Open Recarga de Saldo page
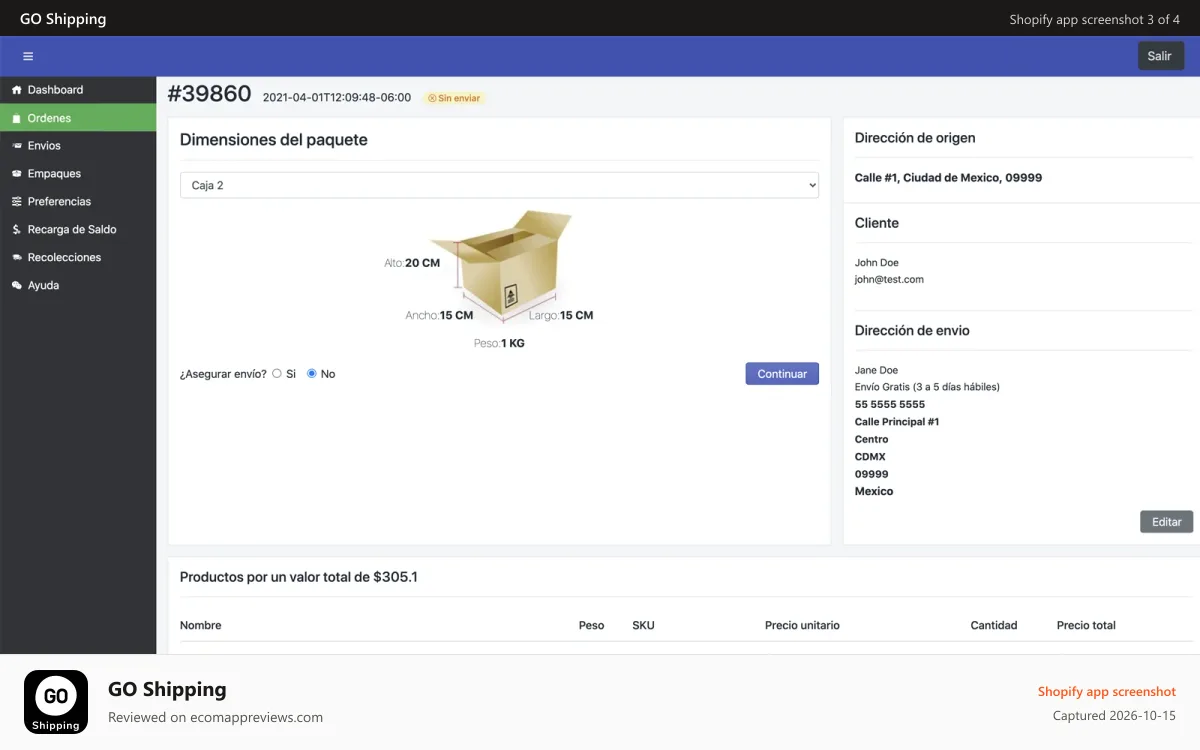This screenshot has width=1200, height=750. [x=78, y=230]
